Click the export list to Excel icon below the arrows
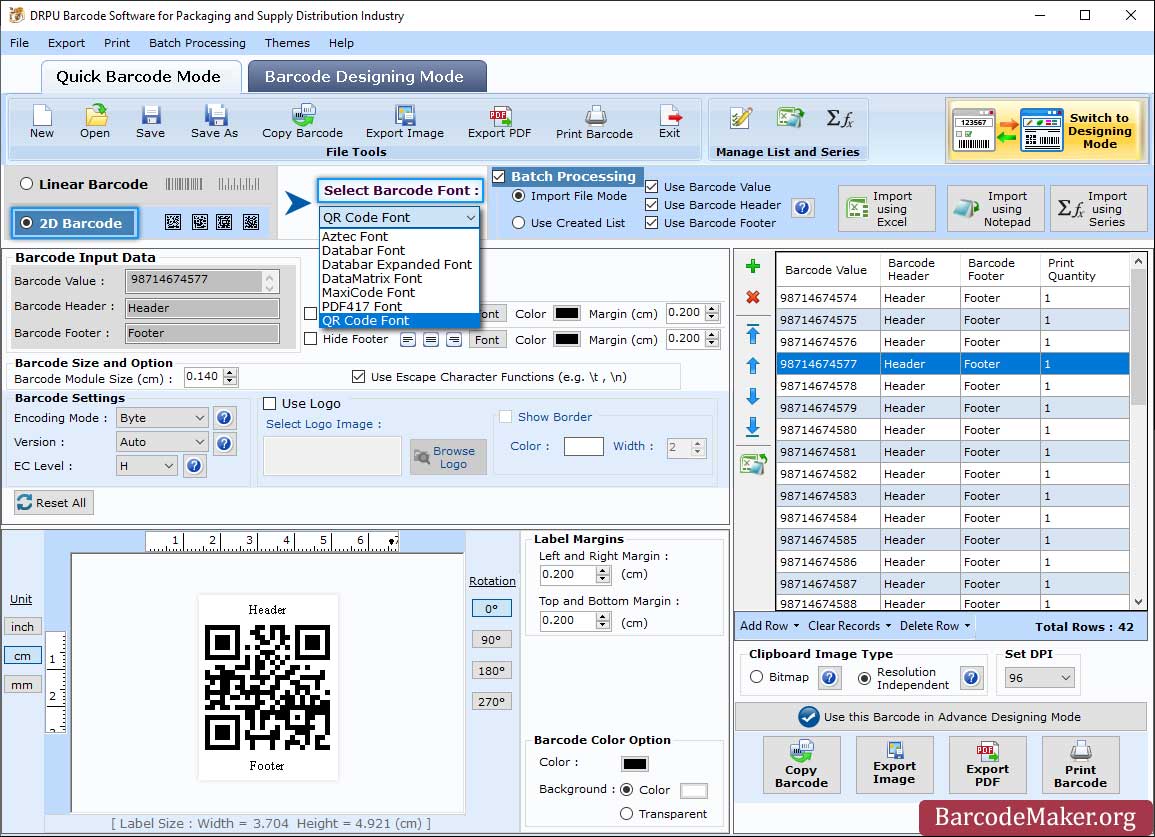The width and height of the screenshot is (1155, 837). 753,464
